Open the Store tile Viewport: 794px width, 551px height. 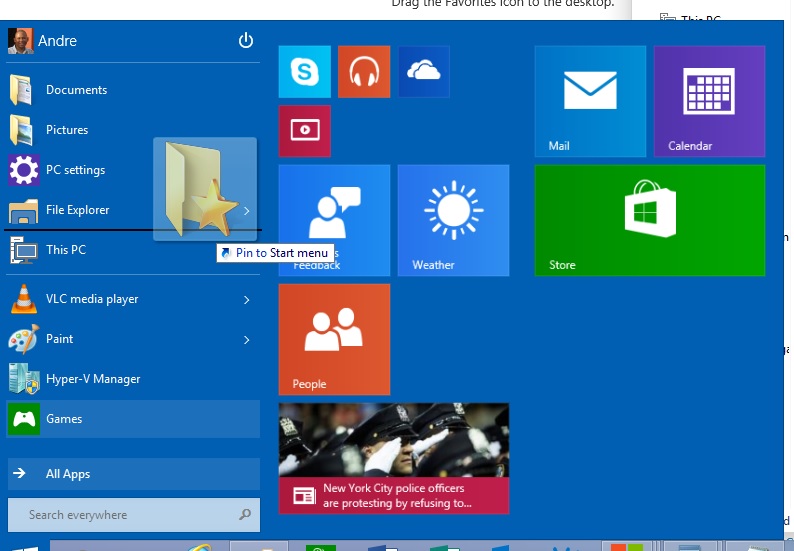(650, 220)
